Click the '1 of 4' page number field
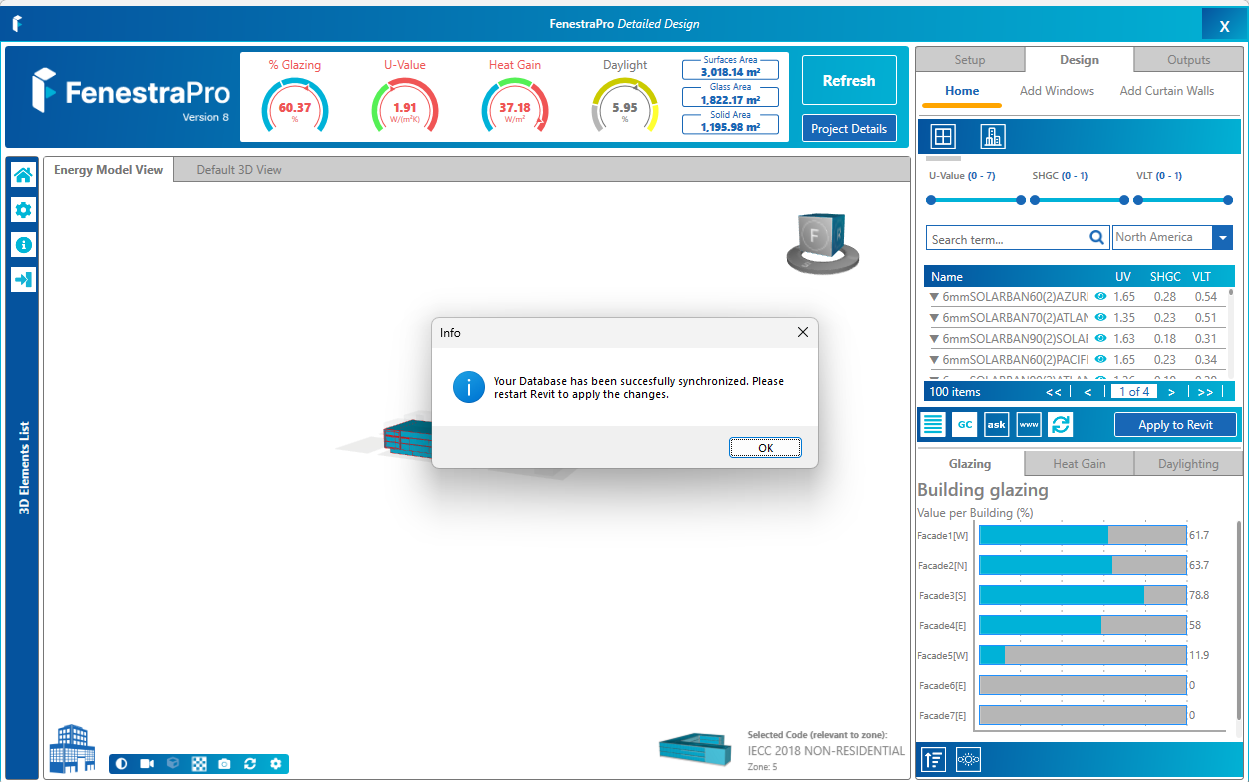This screenshot has height=782, width=1249. [x=1134, y=392]
